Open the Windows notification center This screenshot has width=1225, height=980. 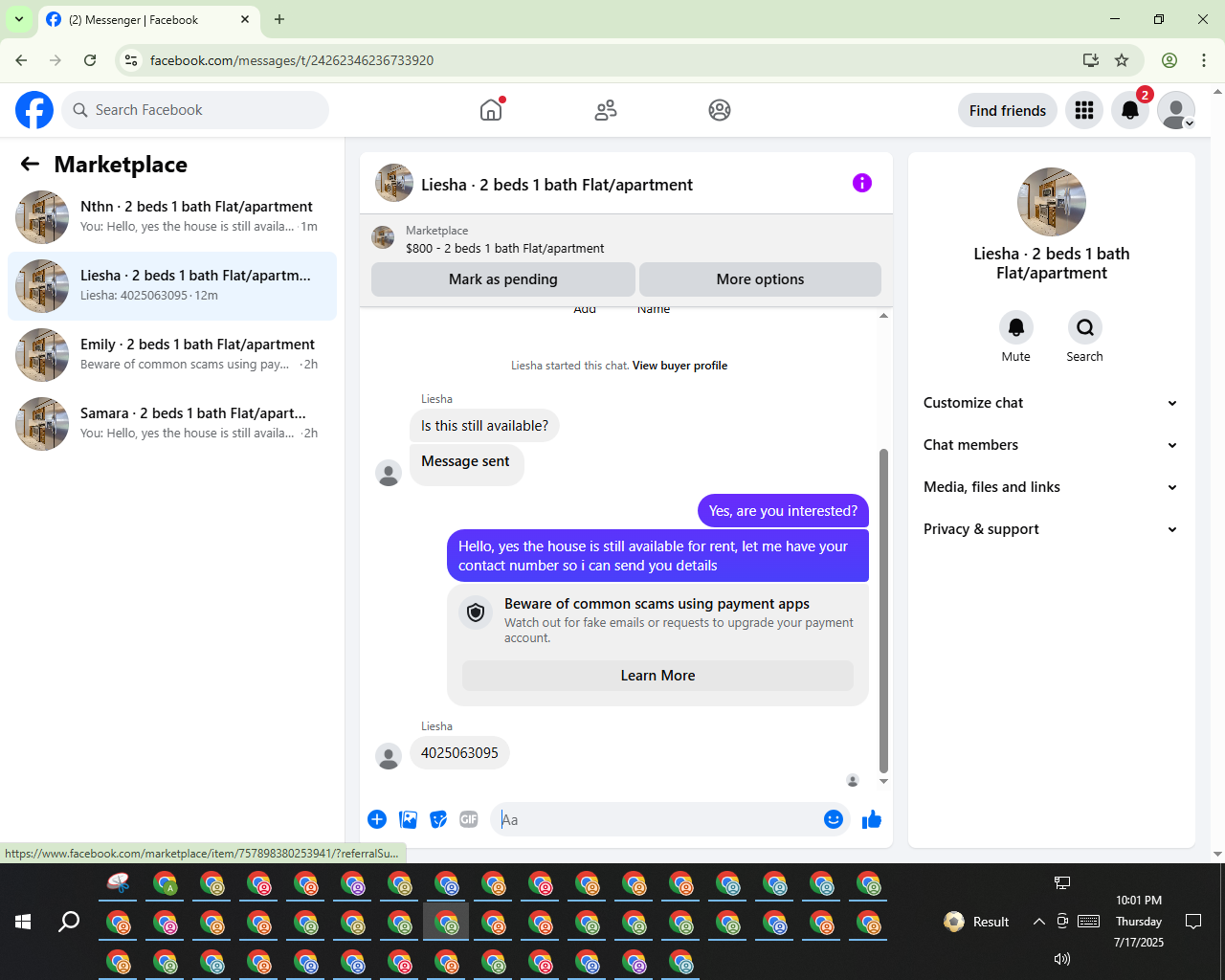coord(1193,922)
